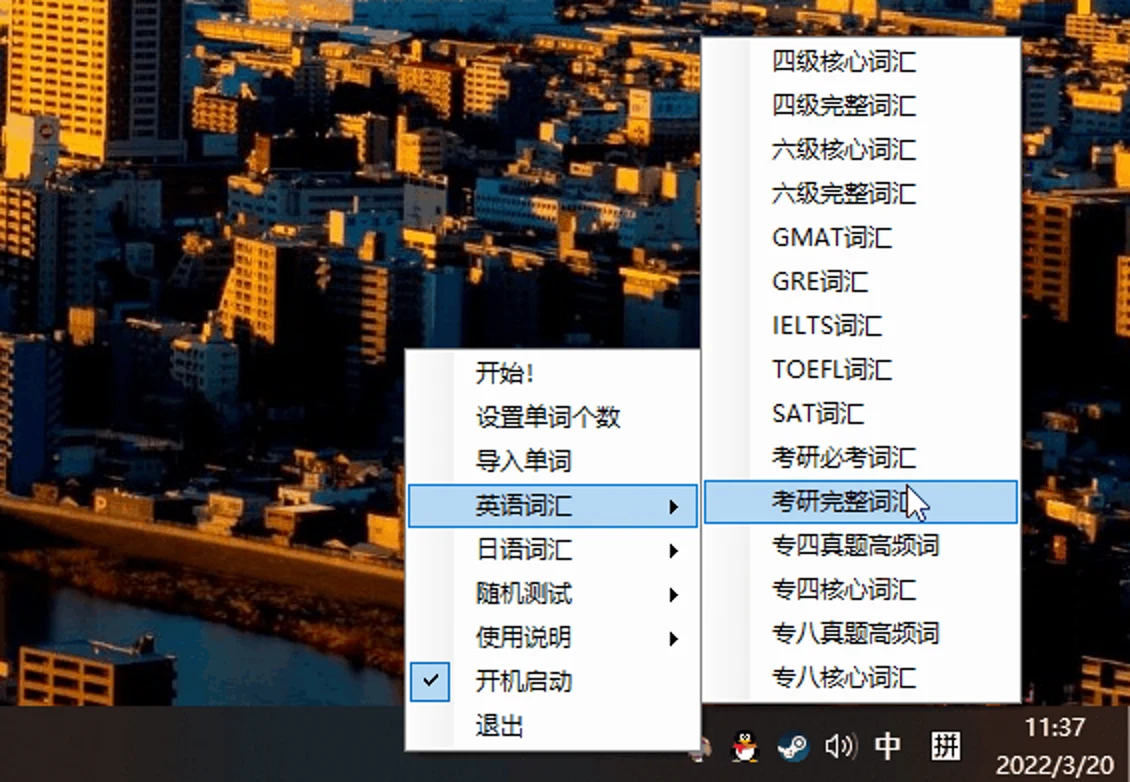
Task: Expand the 随机测试 submenu arrow
Action: 673,595
